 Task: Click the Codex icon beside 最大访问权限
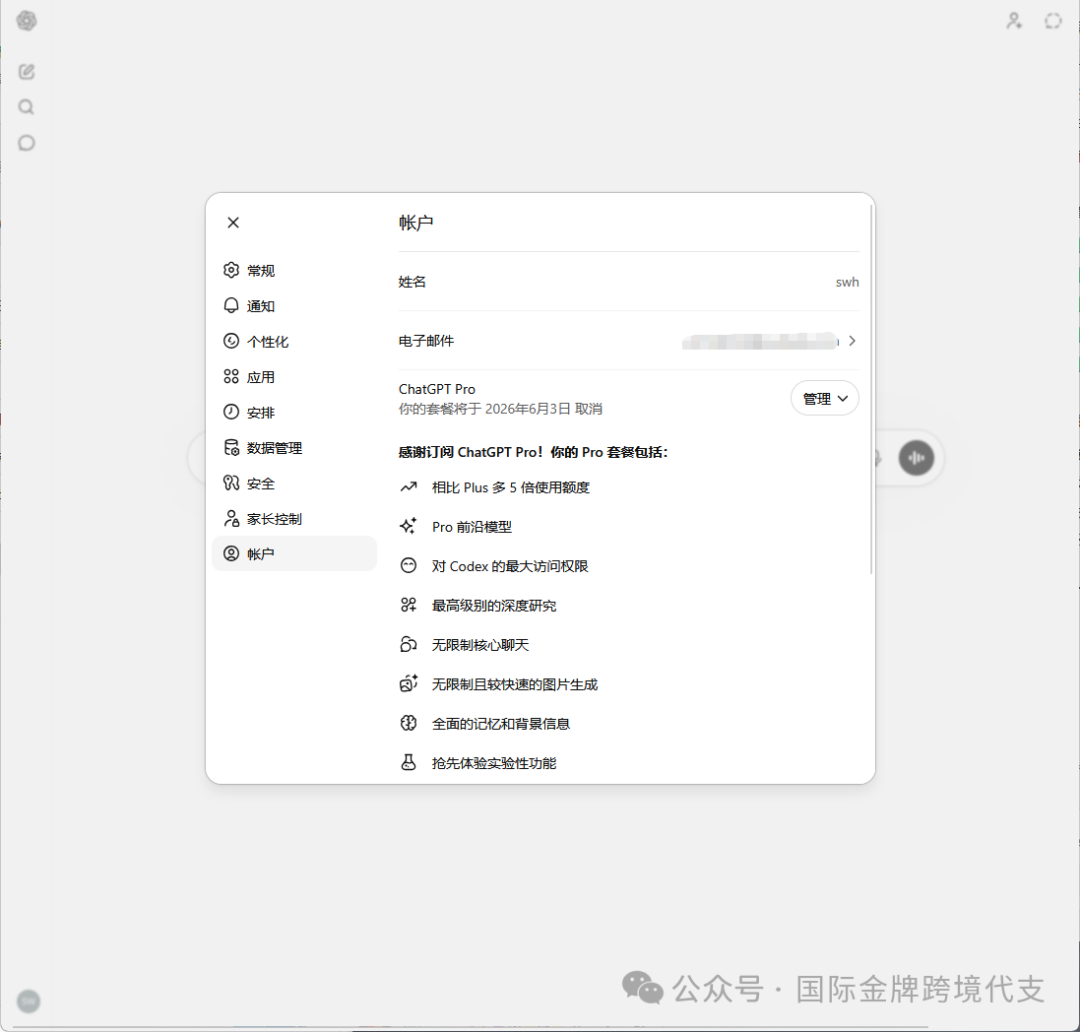[x=408, y=566]
